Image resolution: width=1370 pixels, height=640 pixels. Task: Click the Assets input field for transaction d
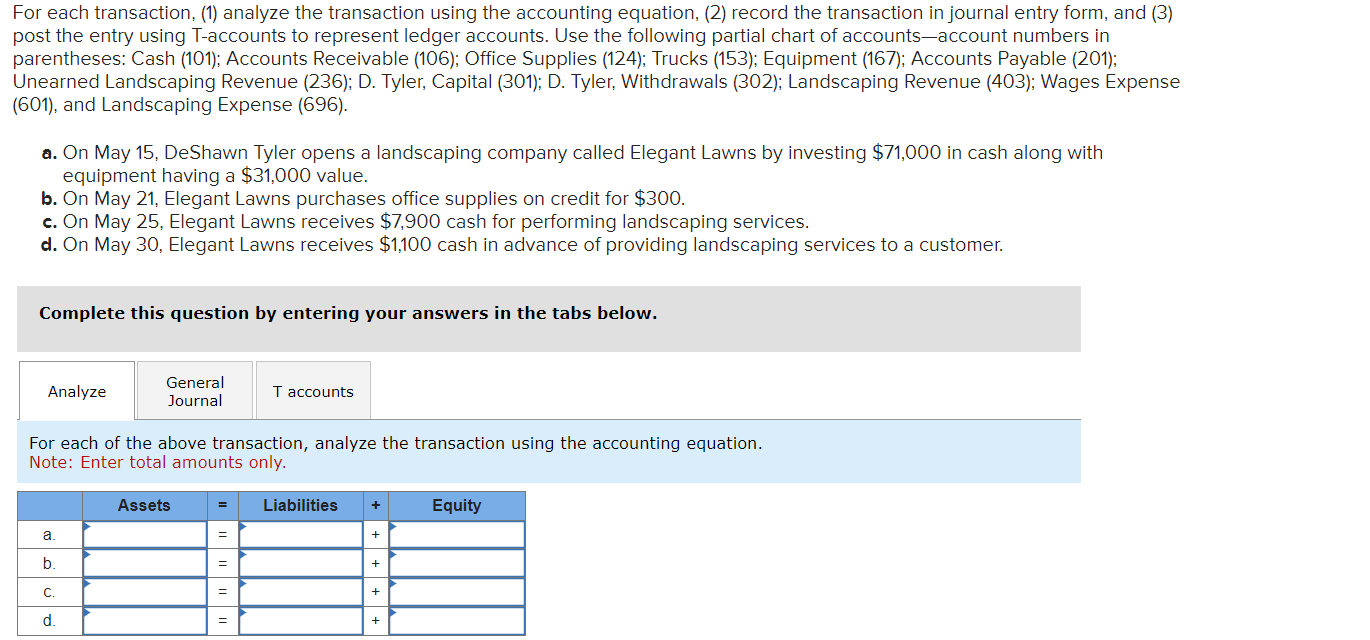pos(144,620)
